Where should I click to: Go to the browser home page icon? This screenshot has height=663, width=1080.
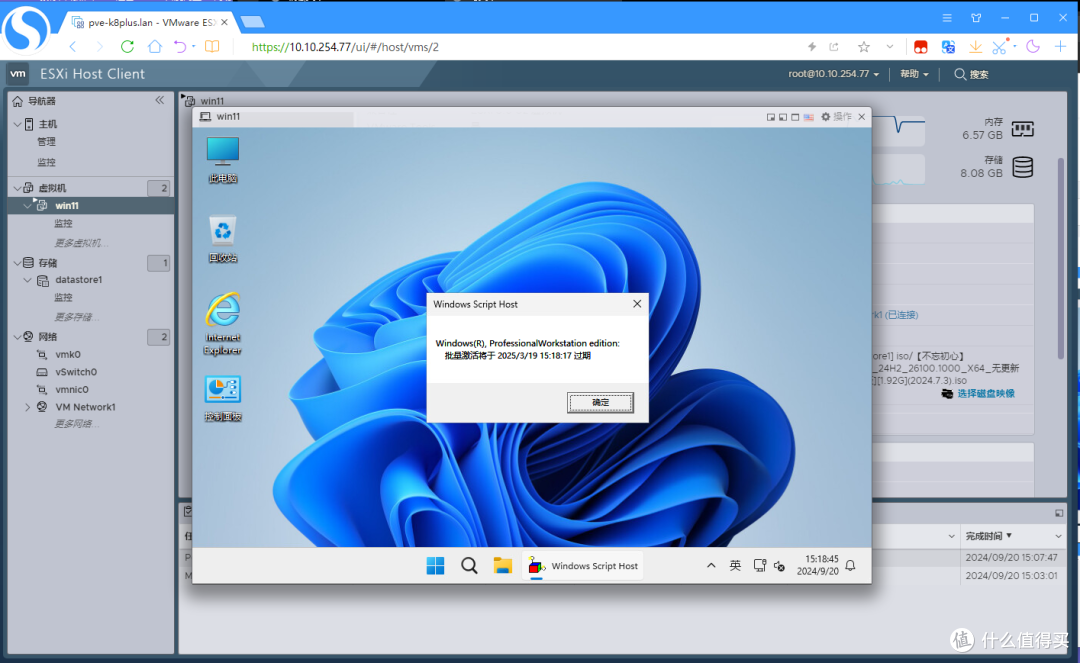(155, 47)
